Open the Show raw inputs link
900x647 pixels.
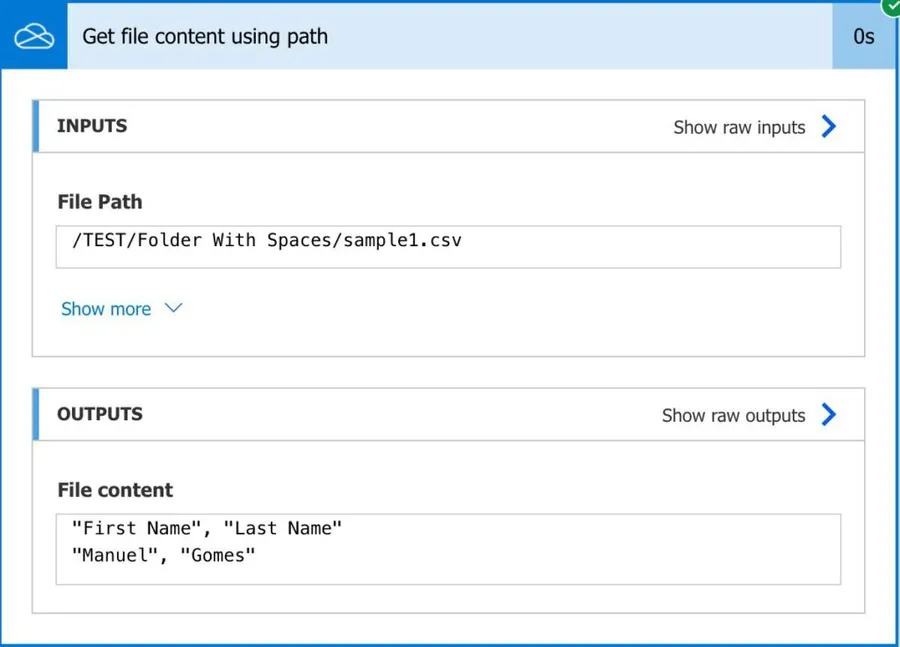[x=739, y=127]
